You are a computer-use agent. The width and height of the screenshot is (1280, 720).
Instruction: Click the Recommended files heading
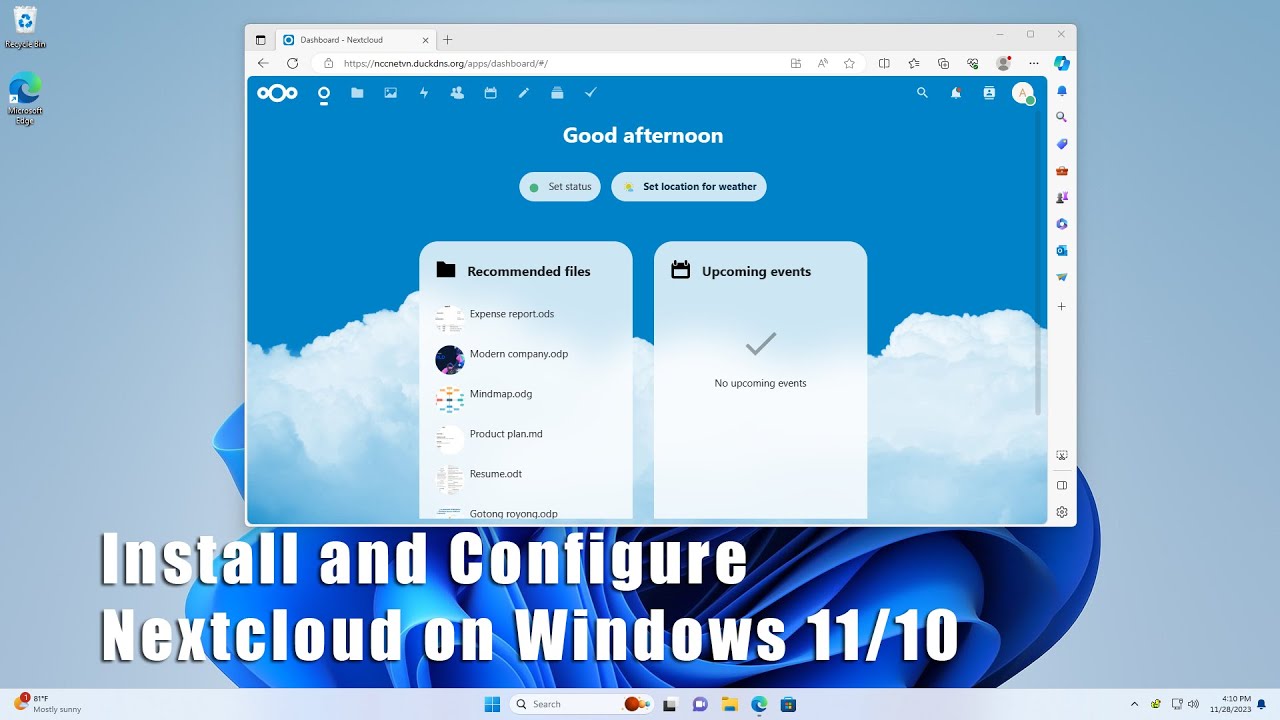[x=528, y=271]
